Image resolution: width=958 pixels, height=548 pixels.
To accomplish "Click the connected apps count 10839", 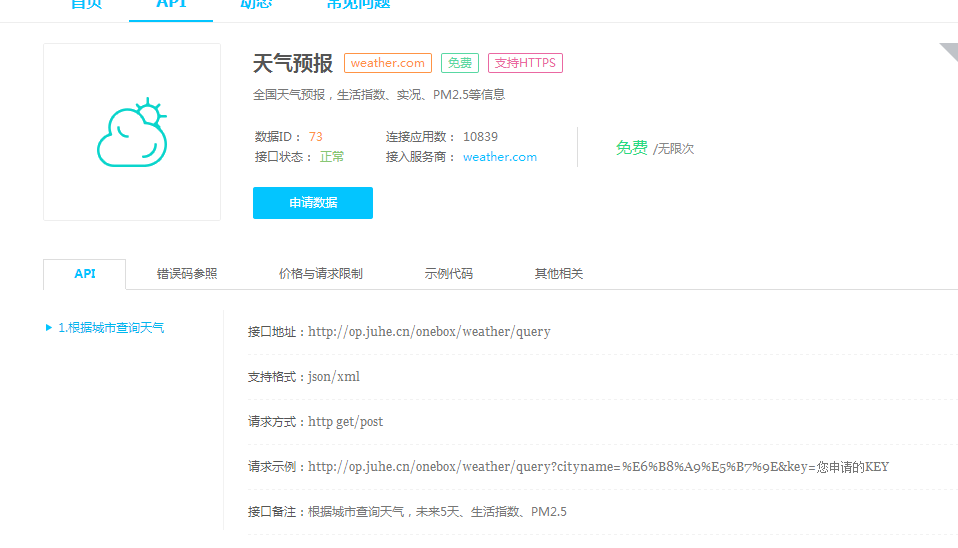I will (480, 137).
